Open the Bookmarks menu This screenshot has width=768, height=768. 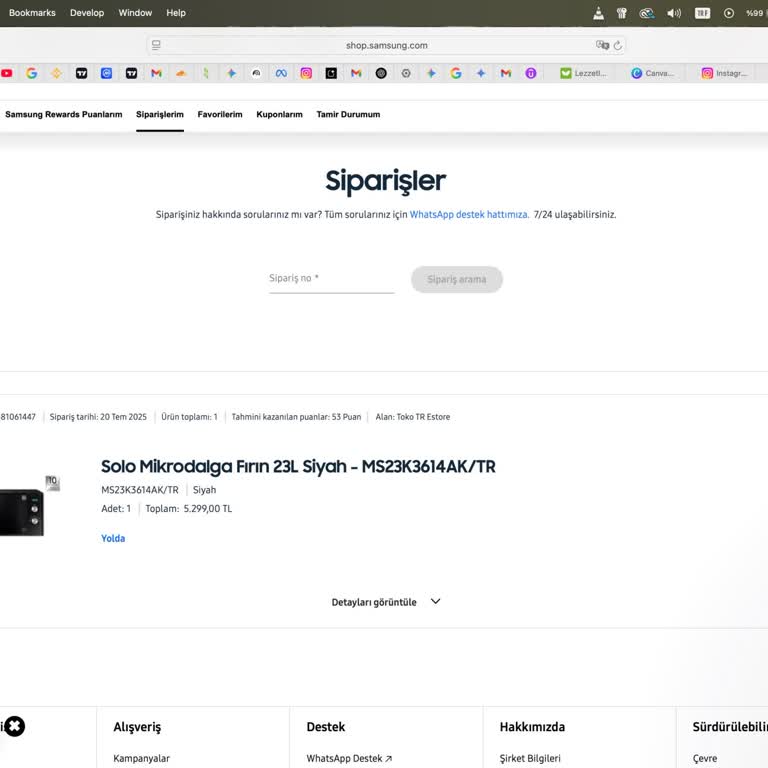[x=32, y=13]
